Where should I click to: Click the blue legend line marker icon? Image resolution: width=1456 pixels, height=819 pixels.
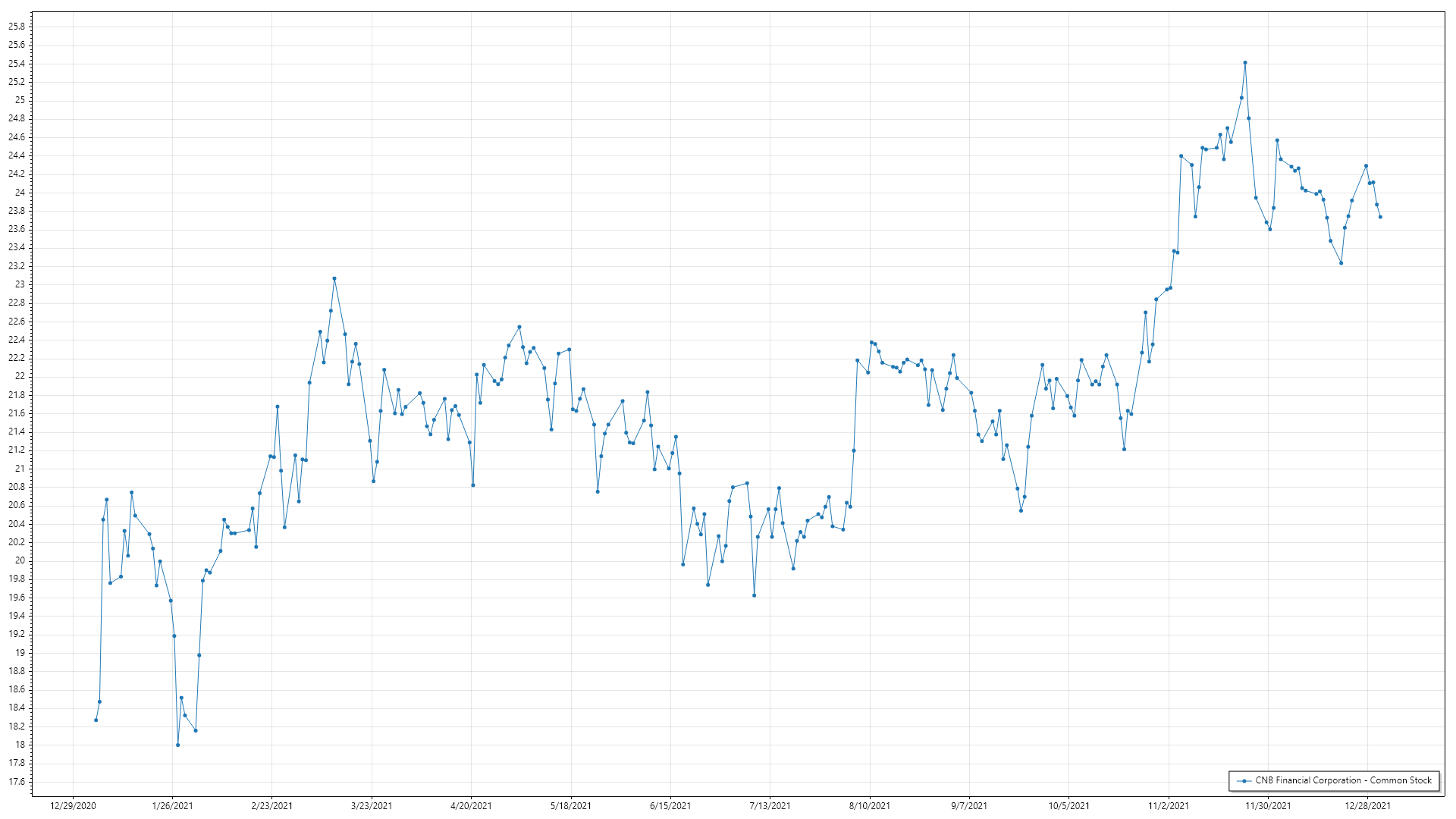(x=1244, y=780)
